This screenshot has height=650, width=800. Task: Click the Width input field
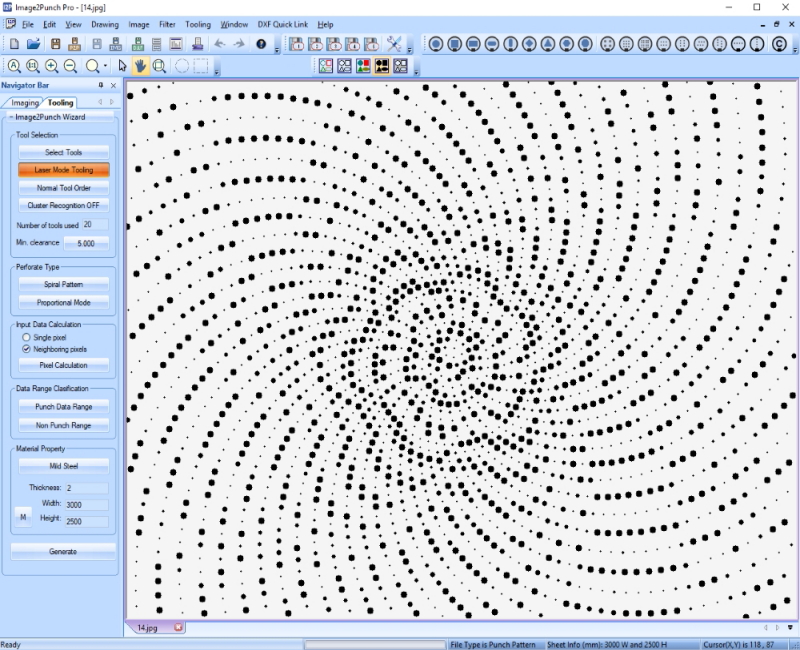coord(87,505)
